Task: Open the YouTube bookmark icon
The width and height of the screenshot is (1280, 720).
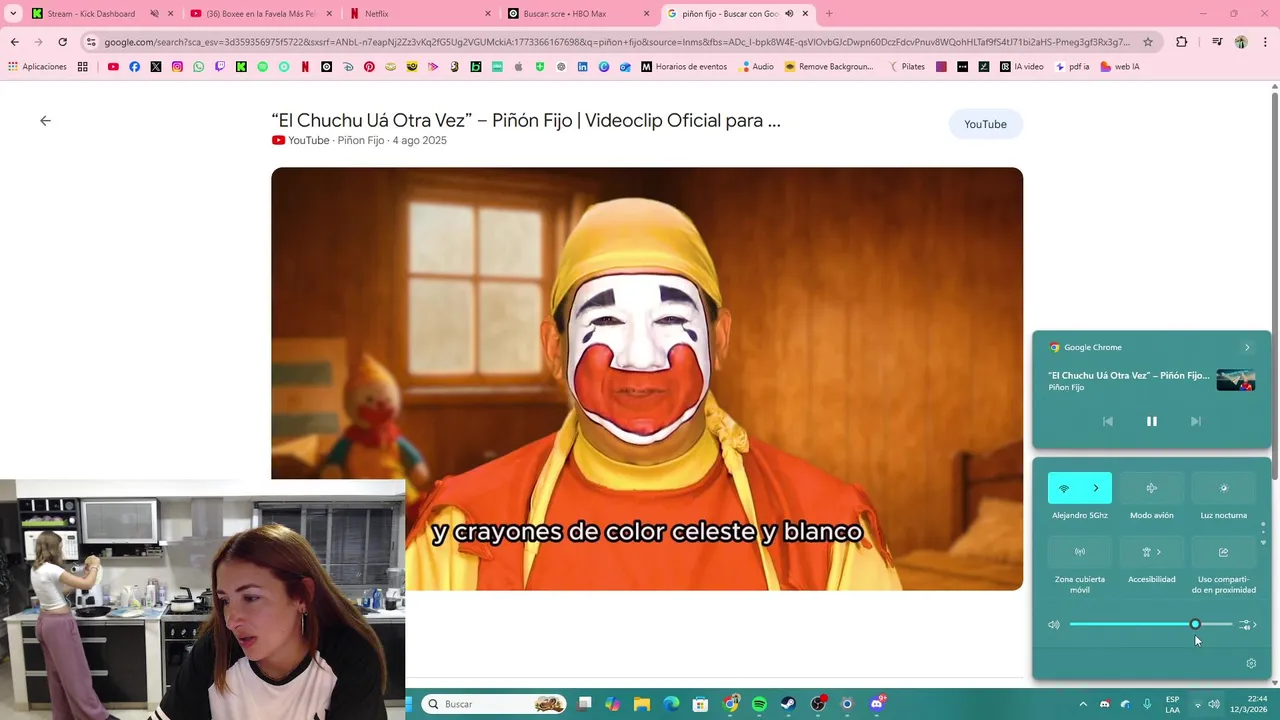Action: (113, 67)
